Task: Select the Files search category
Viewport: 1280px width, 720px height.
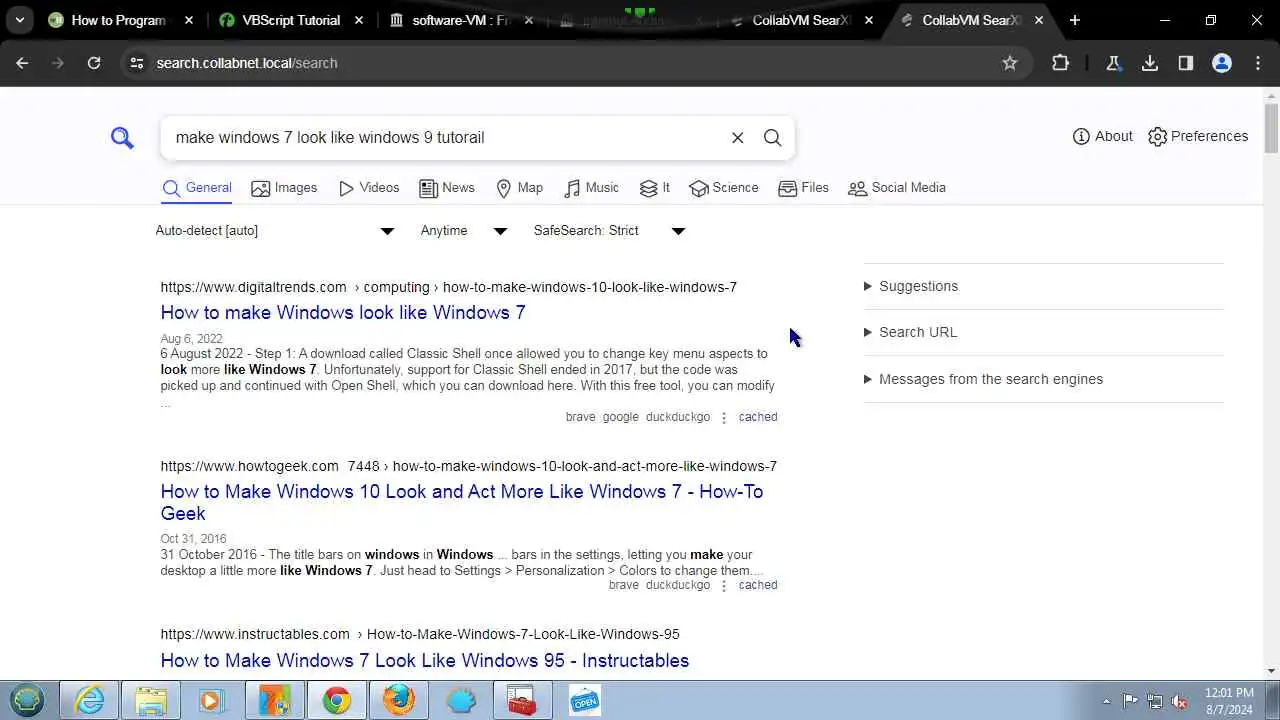Action: [x=804, y=188]
